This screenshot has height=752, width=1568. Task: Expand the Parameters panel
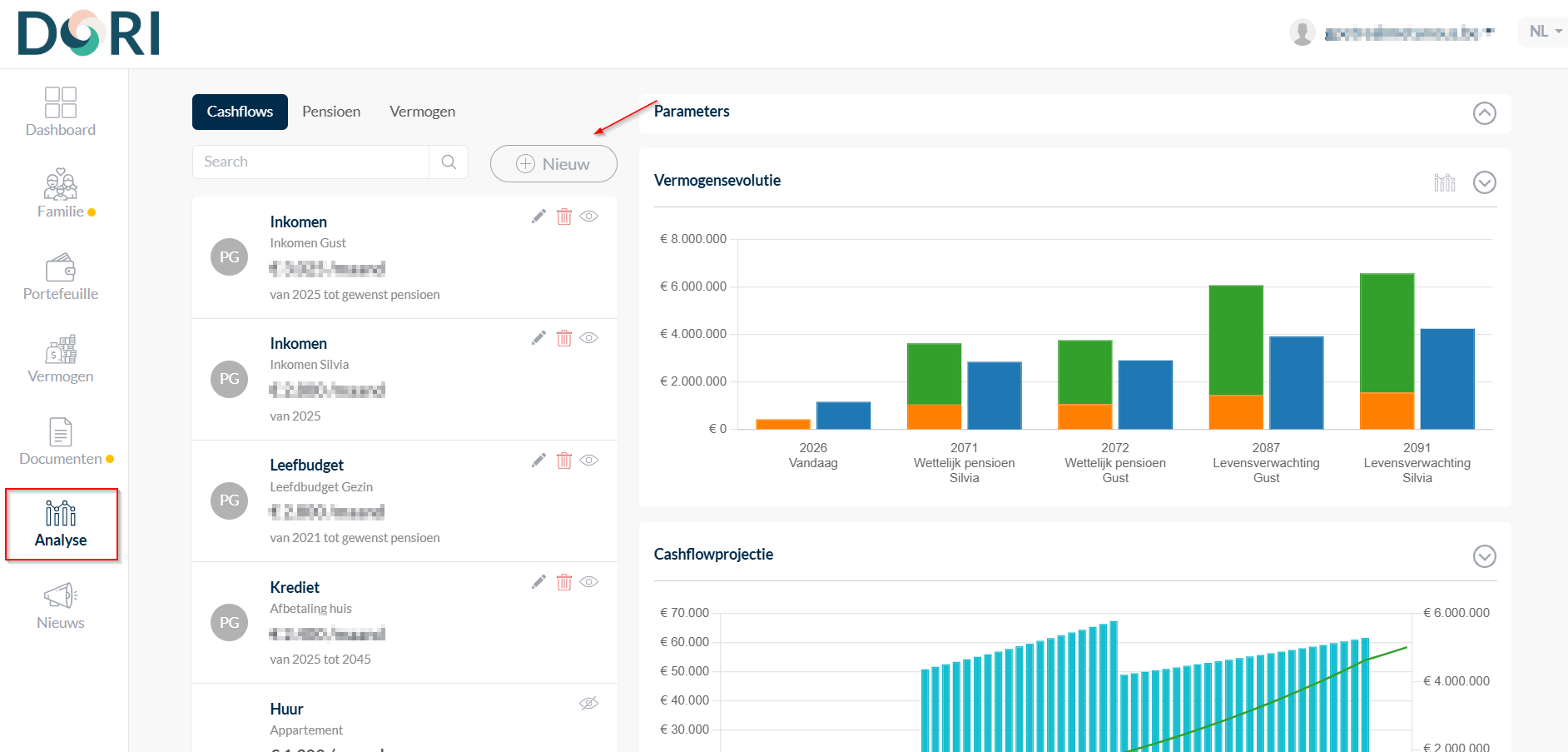click(1484, 113)
